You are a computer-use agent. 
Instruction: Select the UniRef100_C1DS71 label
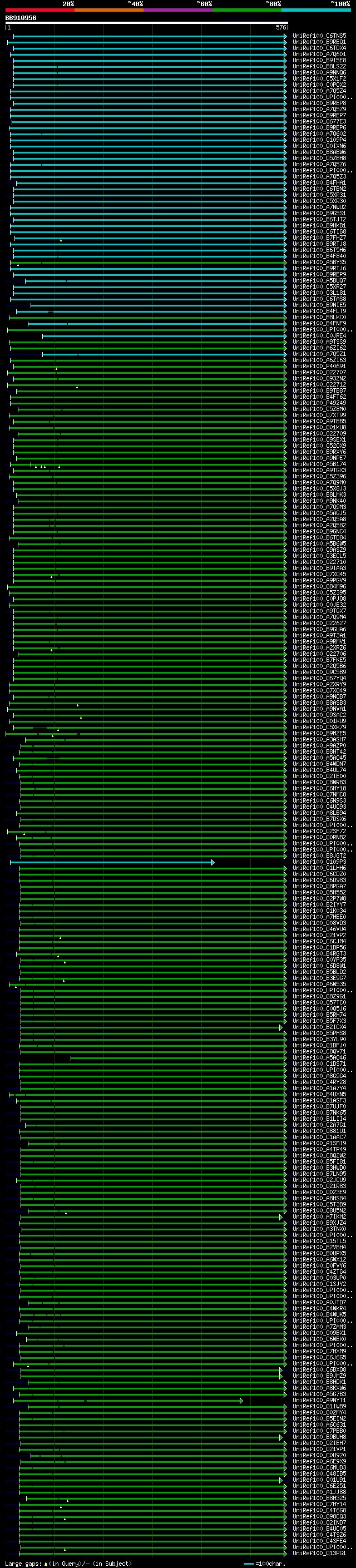(x=319, y=1064)
